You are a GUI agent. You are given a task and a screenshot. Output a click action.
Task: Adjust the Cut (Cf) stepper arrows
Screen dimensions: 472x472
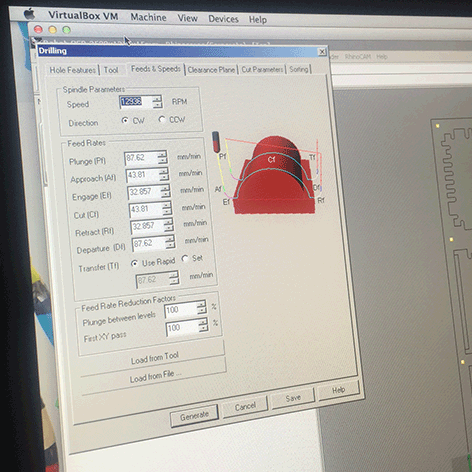[167, 209]
